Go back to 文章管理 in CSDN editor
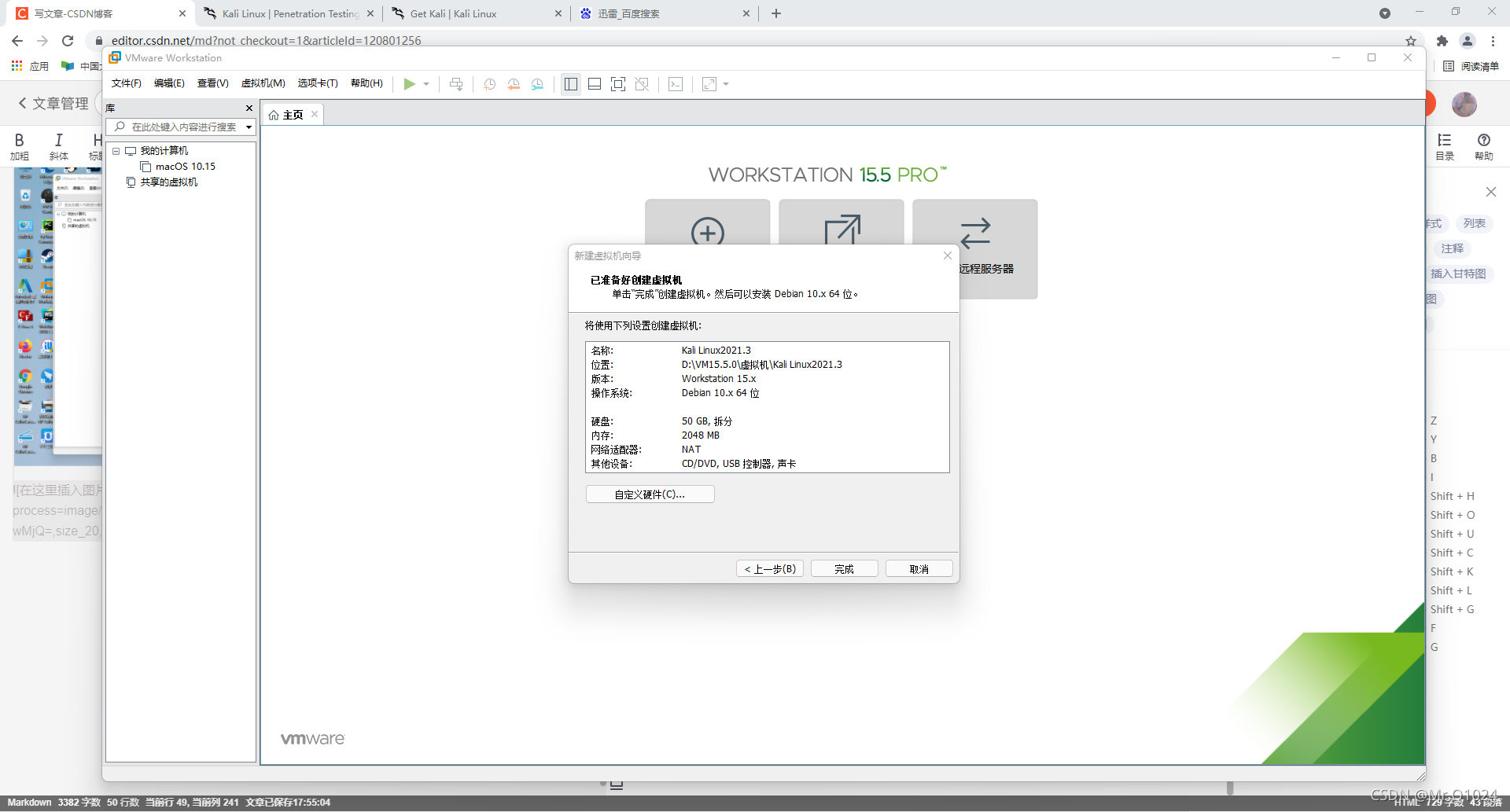The height and width of the screenshot is (812, 1510). (x=53, y=103)
